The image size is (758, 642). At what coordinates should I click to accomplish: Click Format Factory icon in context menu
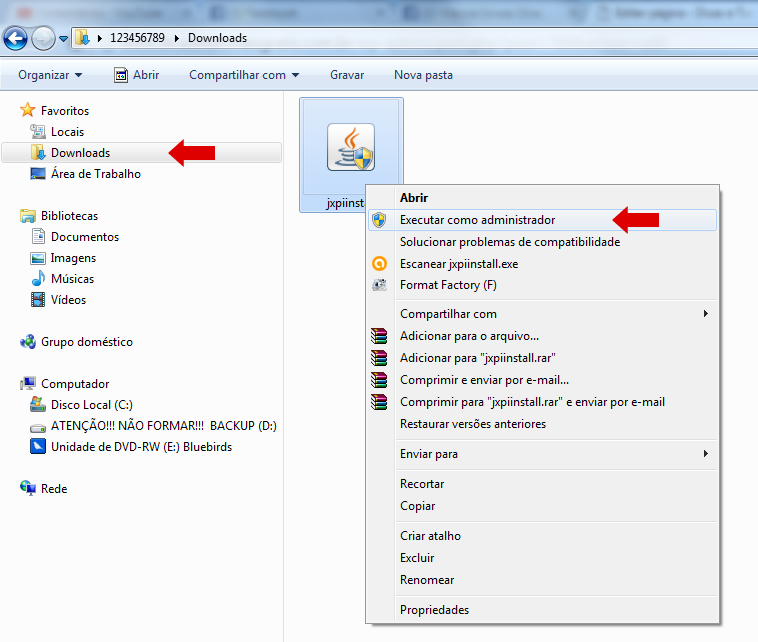coord(379,285)
